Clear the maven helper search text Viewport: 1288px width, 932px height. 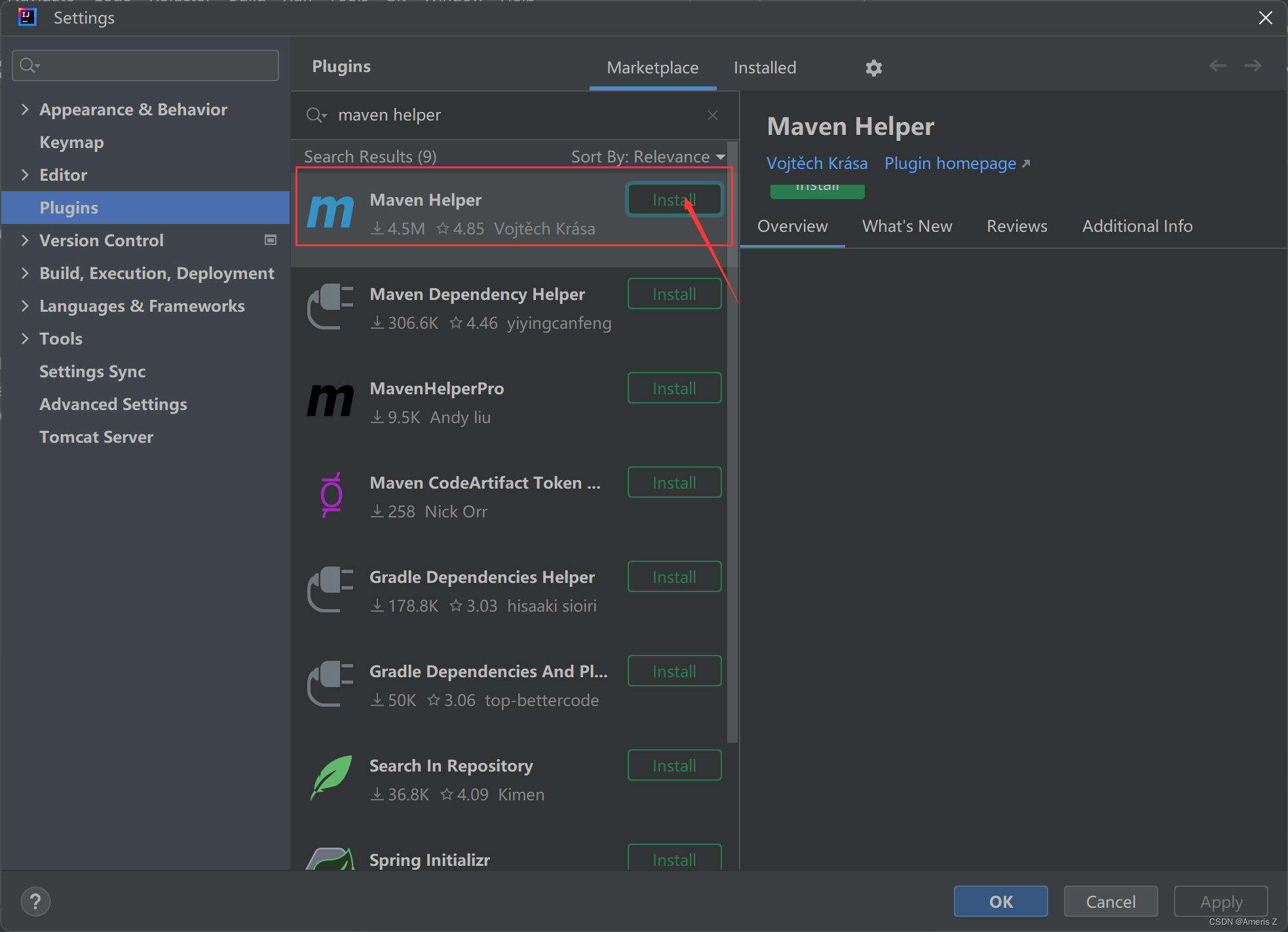tap(713, 115)
